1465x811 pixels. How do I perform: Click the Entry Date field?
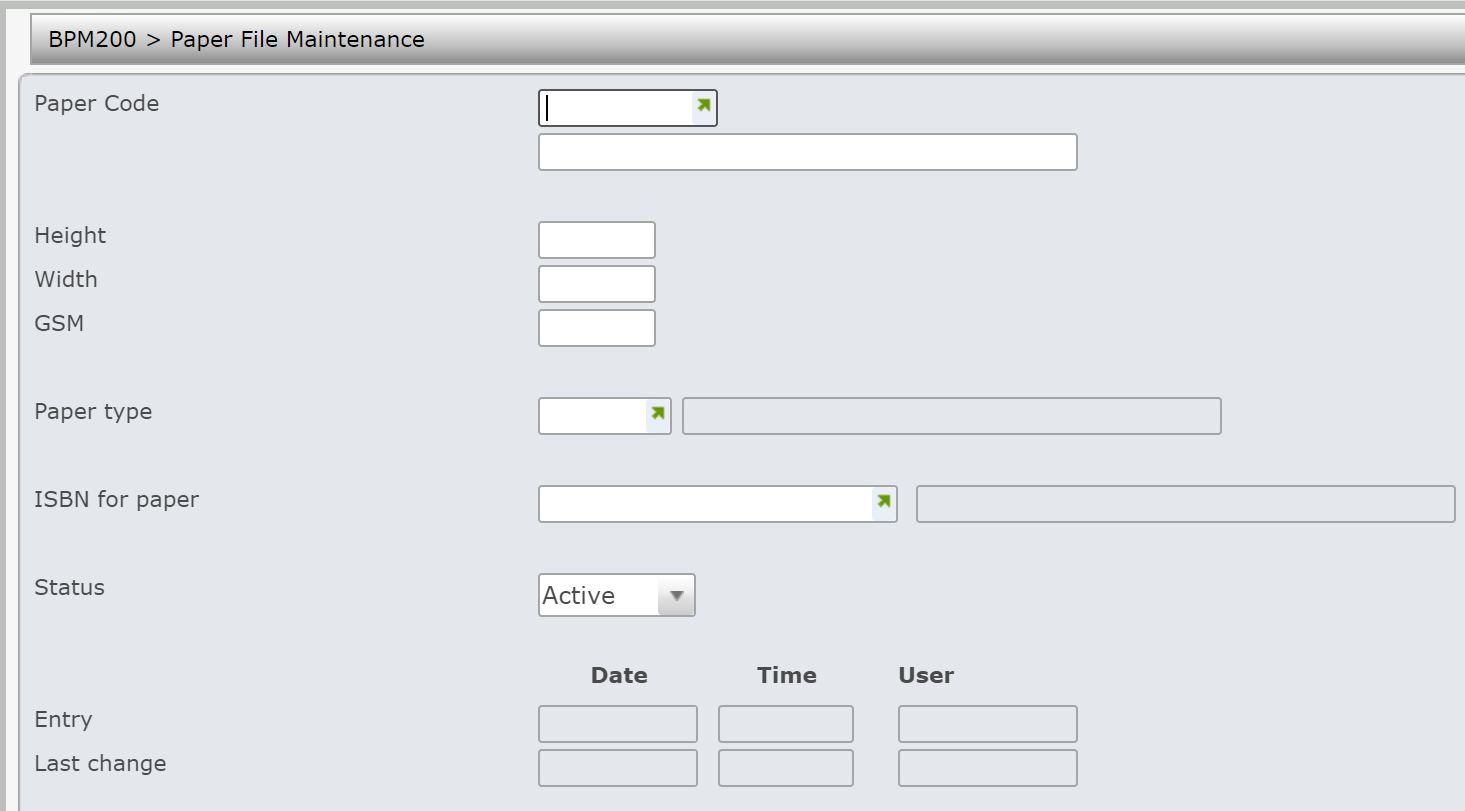(x=617, y=724)
